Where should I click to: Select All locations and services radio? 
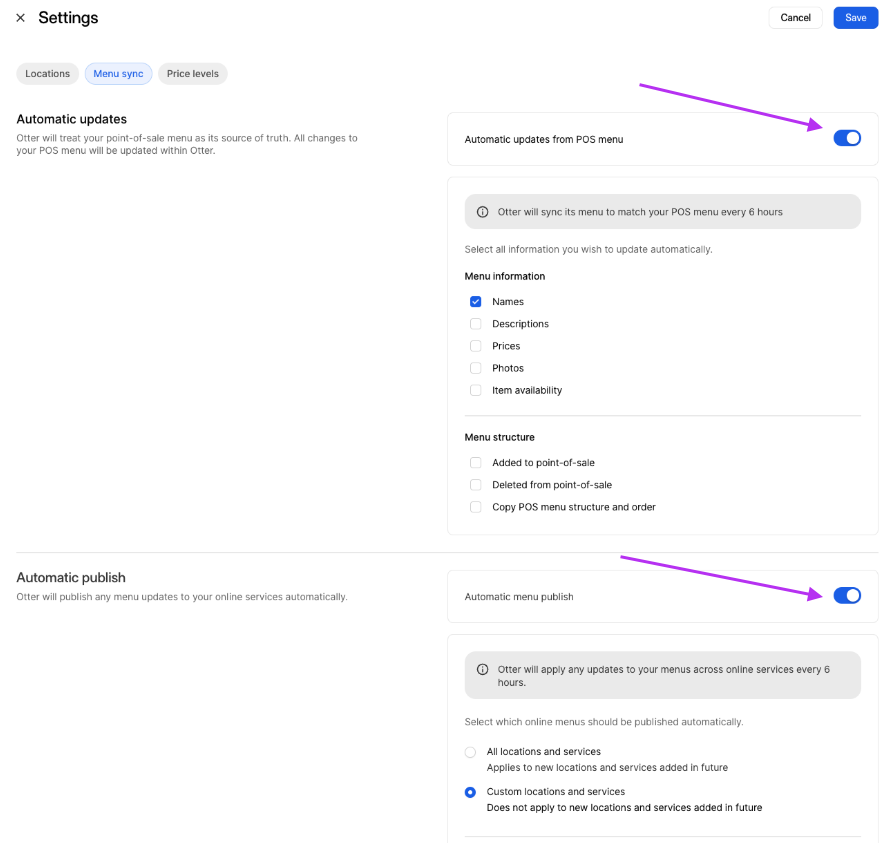point(470,752)
